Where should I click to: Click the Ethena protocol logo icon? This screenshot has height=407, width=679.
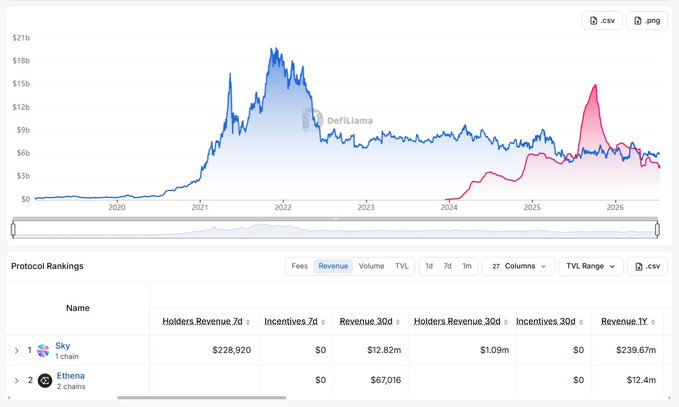pyautogui.click(x=45, y=381)
